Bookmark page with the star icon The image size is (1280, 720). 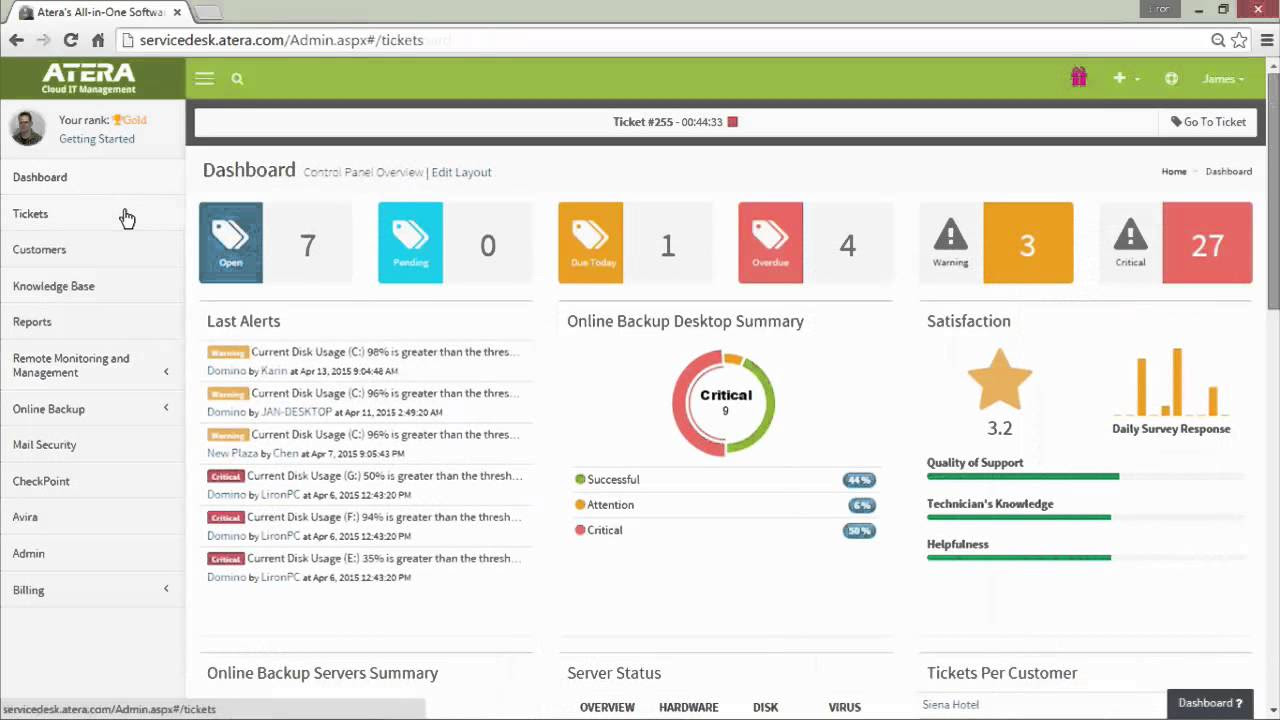(1240, 40)
